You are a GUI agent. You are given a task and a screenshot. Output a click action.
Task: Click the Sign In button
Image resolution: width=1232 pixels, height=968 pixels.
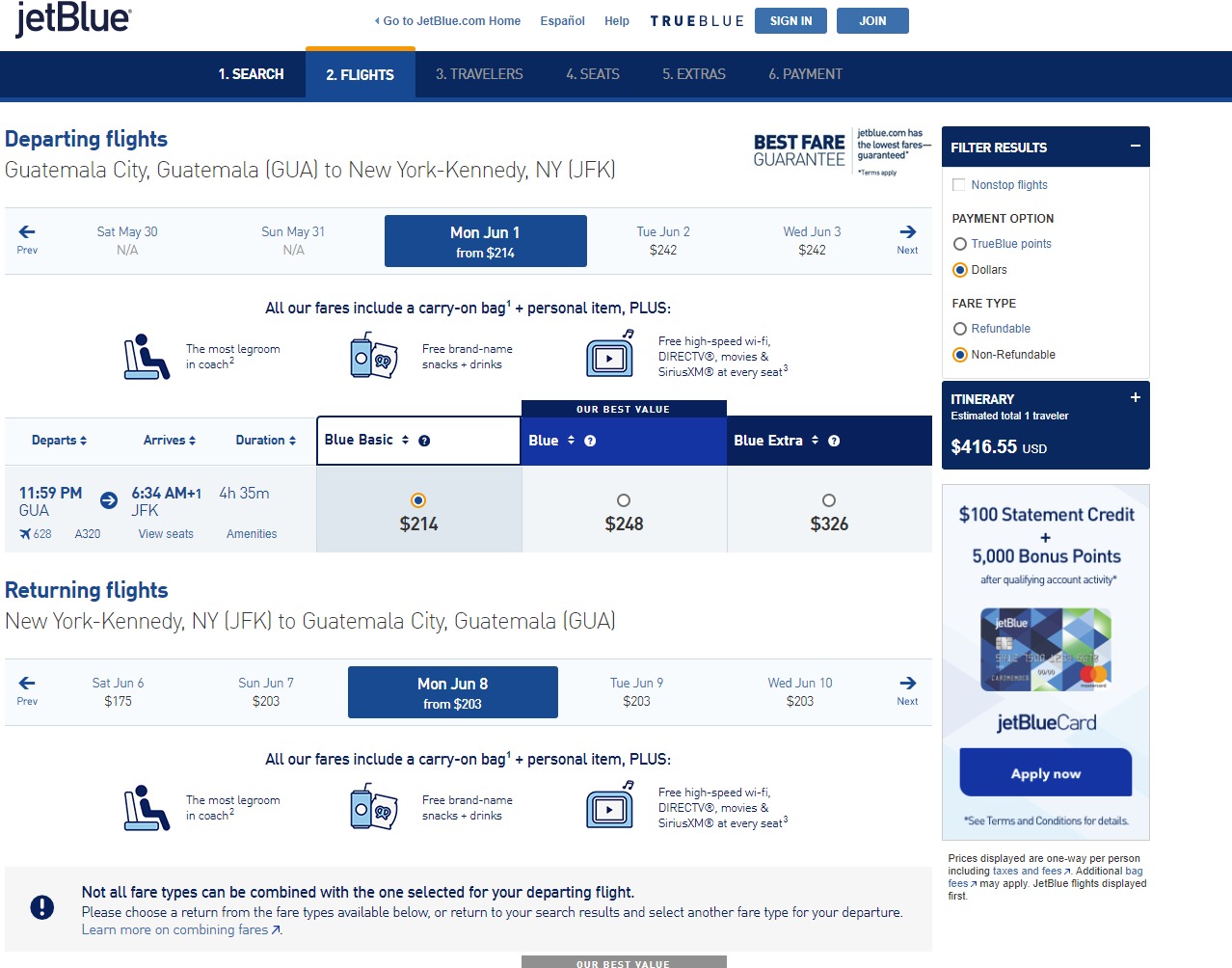[x=790, y=20]
